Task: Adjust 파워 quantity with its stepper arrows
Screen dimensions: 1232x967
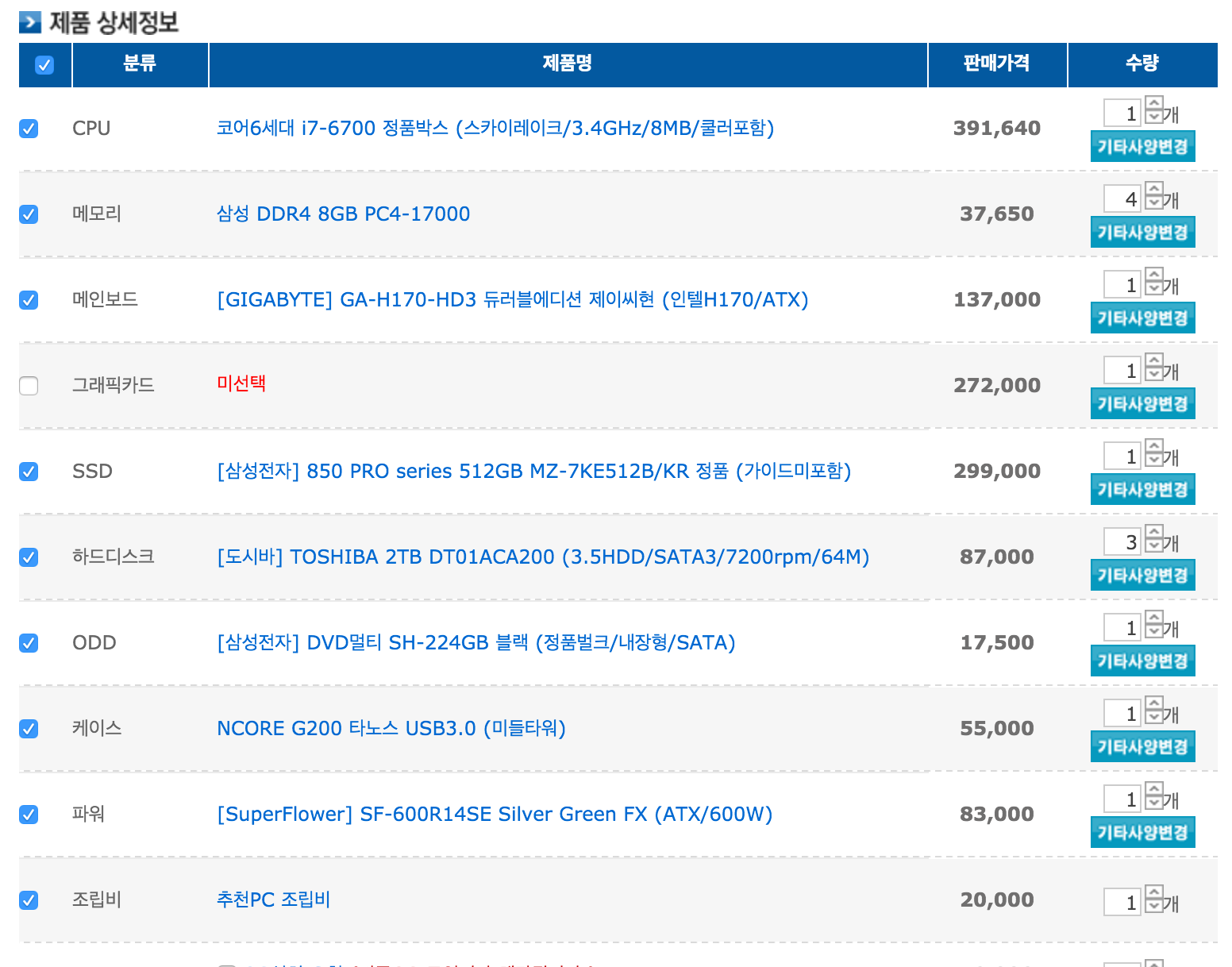Action: pyautogui.click(x=1154, y=796)
